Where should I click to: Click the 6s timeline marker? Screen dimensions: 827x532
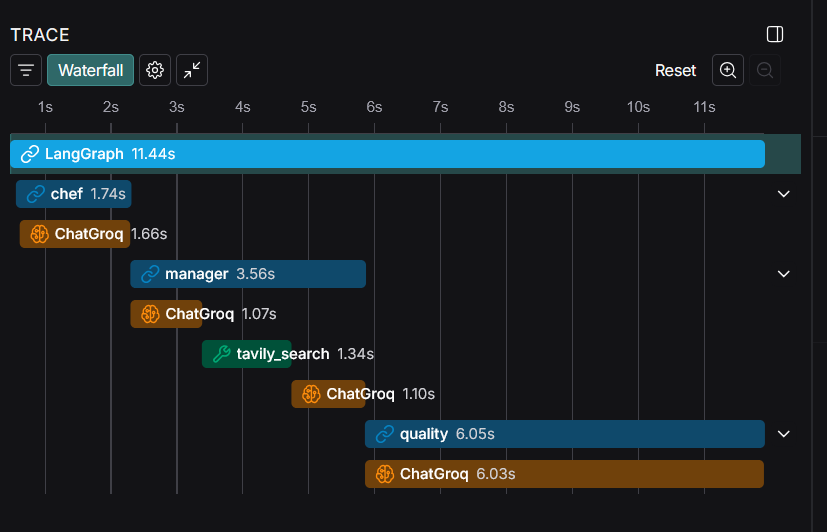point(374,107)
